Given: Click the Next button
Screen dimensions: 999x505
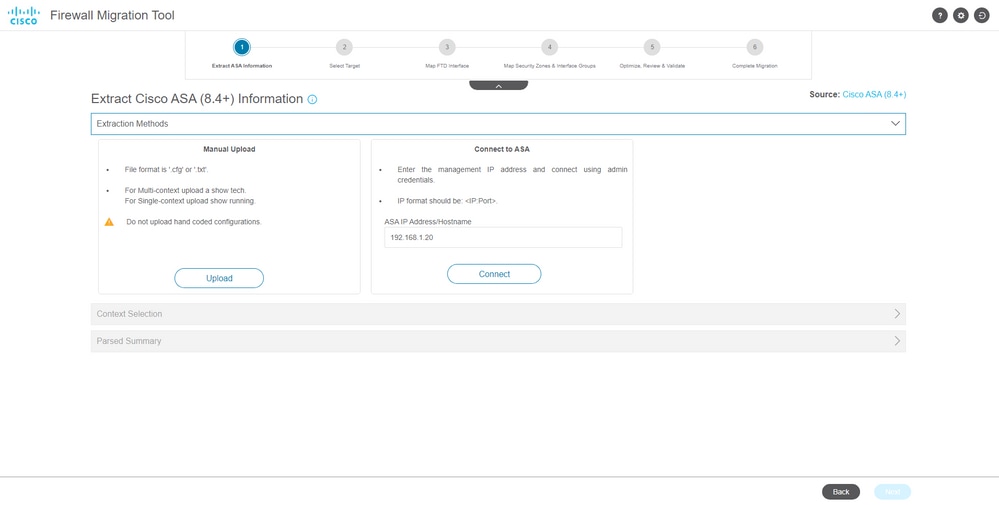Looking at the screenshot, I should coord(892,492).
